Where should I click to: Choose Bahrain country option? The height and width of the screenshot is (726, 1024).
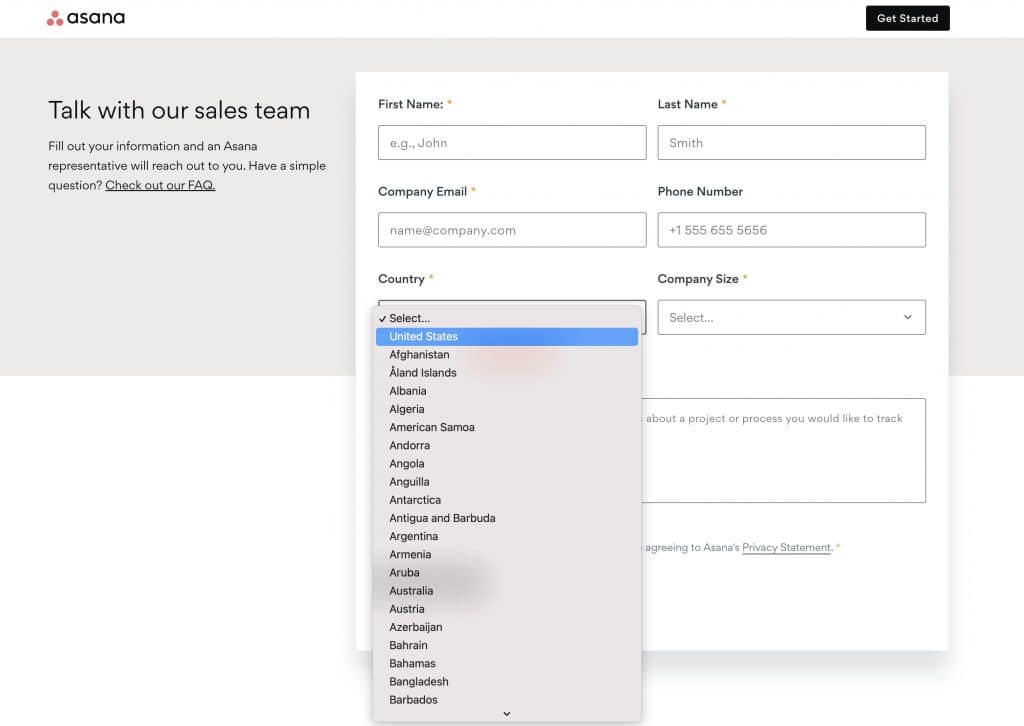pos(507,645)
